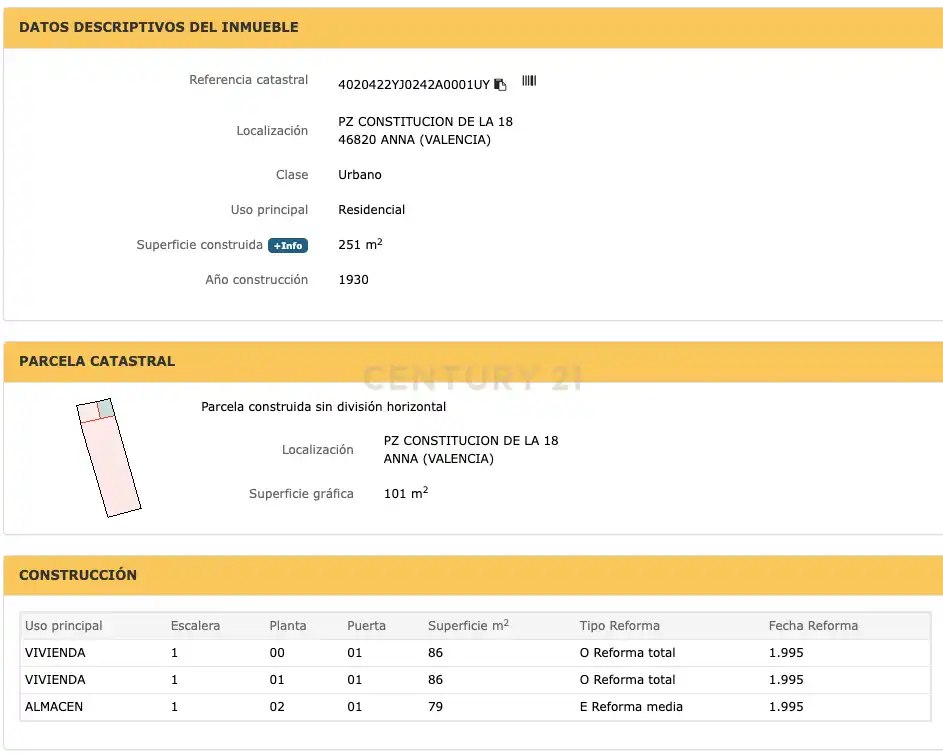The width and height of the screenshot is (943, 755).
Task: Select the address PZ CONSTITUCION DE LA 18 in Datos descriptivos
Action: click(x=425, y=122)
